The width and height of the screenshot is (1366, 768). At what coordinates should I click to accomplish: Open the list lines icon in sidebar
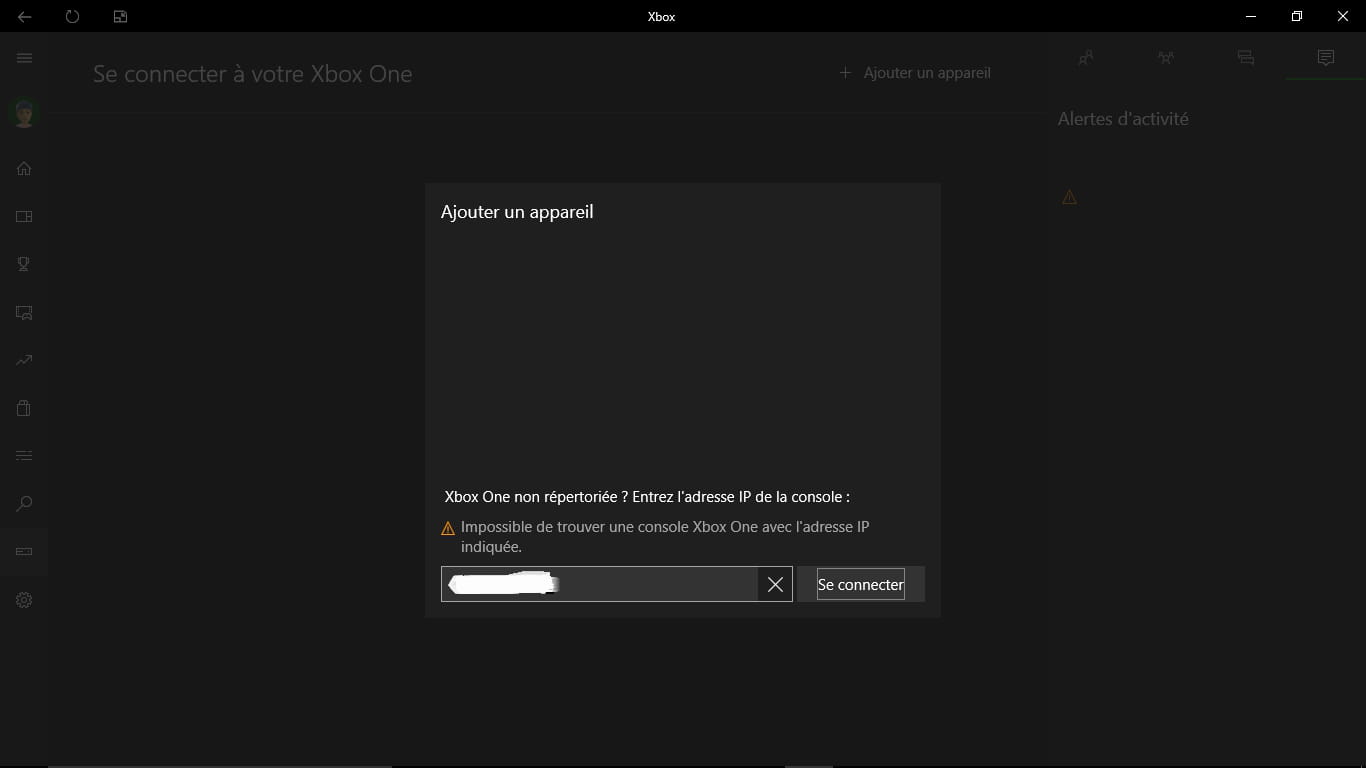click(x=24, y=456)
